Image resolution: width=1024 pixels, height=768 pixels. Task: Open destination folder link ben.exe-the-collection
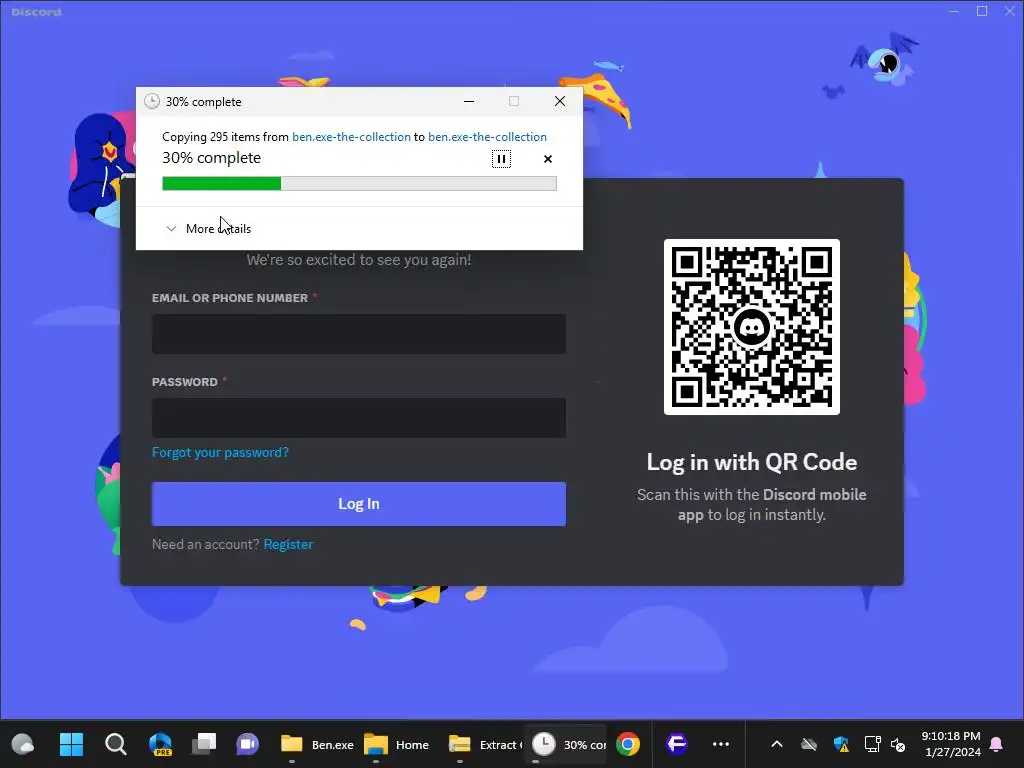(487, 136)
